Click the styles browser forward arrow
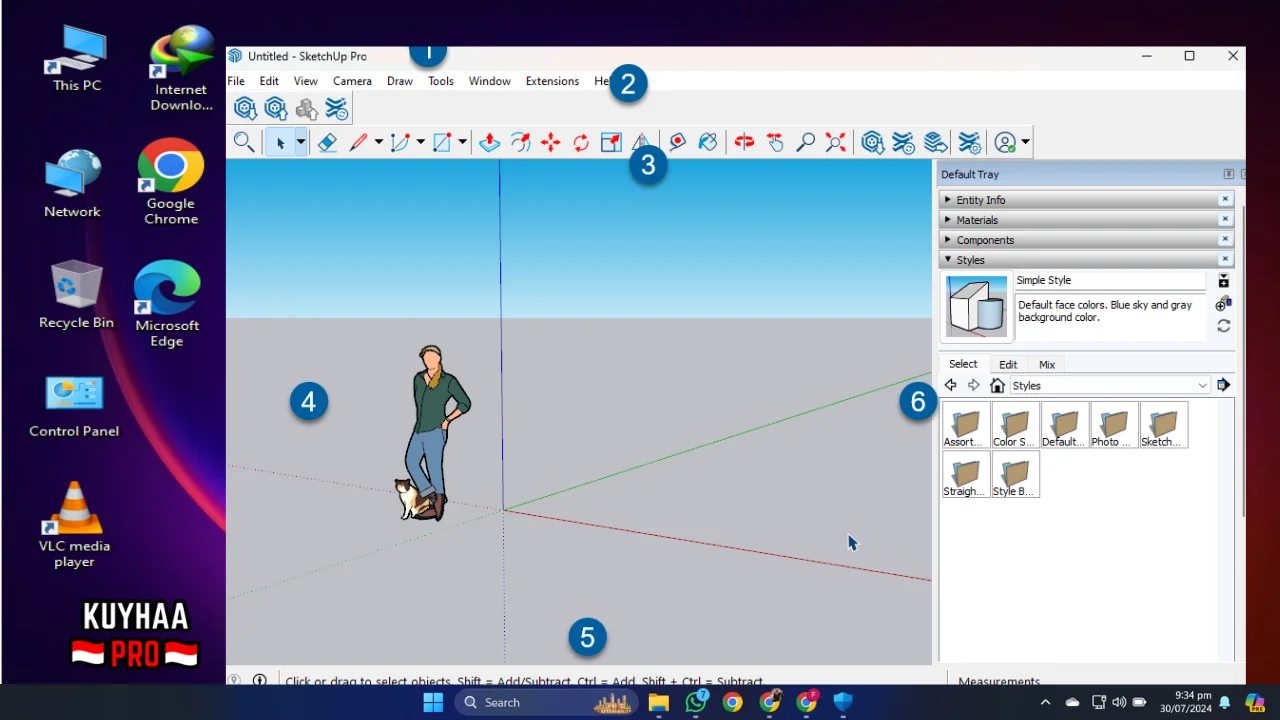Image resolution: width=1280 pixels, height=720 pixels. 974,385
